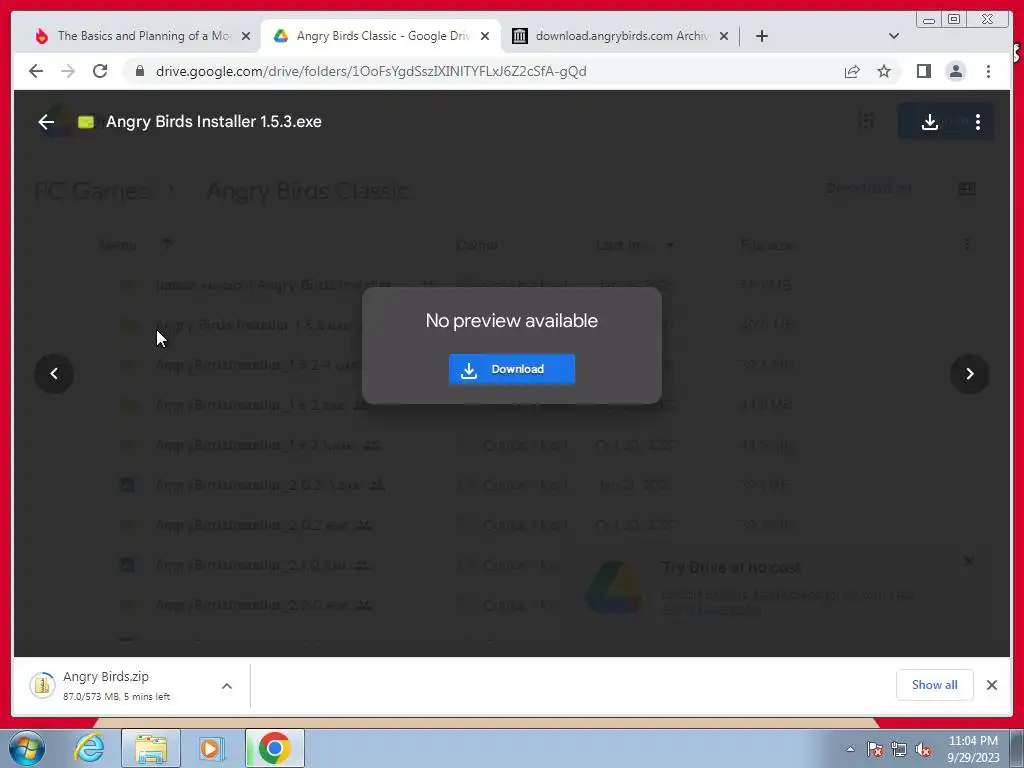Open Windows Explorer from taskbar
This screenshot has height=768, width=1024.
click(151, 748)
